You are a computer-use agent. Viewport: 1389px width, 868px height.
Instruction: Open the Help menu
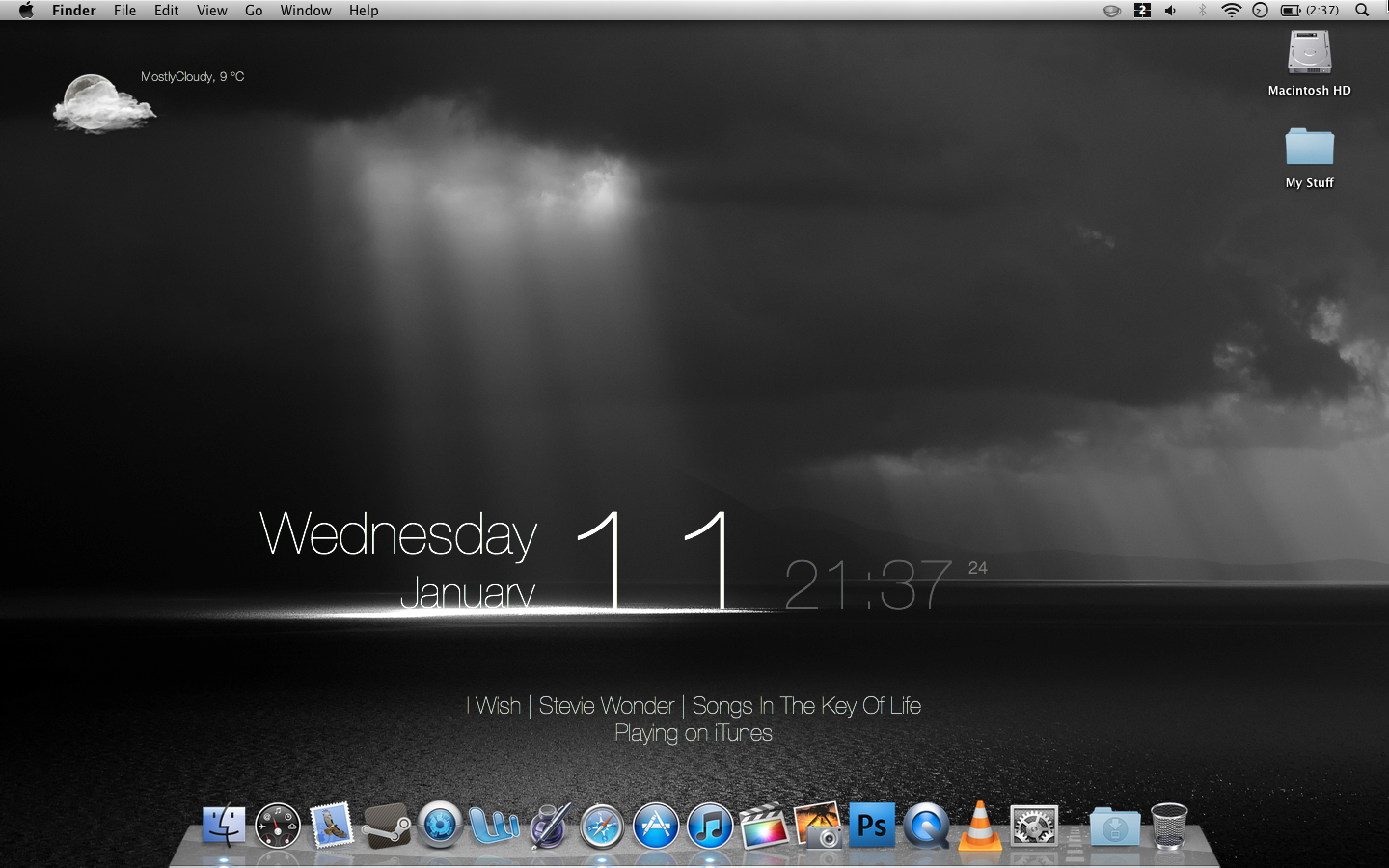tap(364, 11)
